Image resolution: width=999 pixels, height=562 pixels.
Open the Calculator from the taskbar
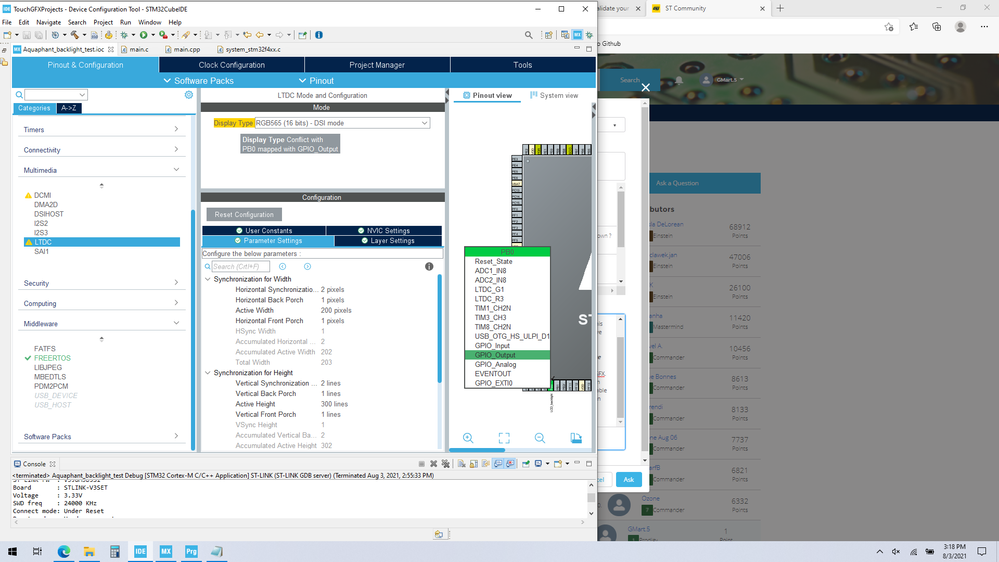click(115, 552)
